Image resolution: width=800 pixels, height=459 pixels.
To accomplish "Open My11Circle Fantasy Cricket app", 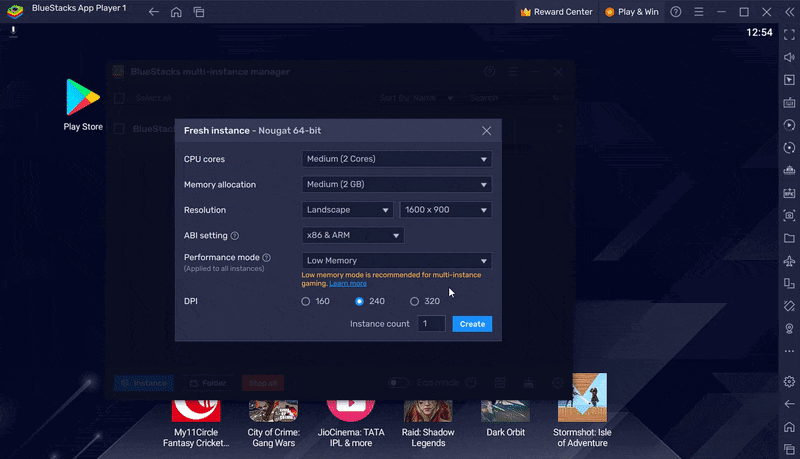I will click(x=196, y=424).
